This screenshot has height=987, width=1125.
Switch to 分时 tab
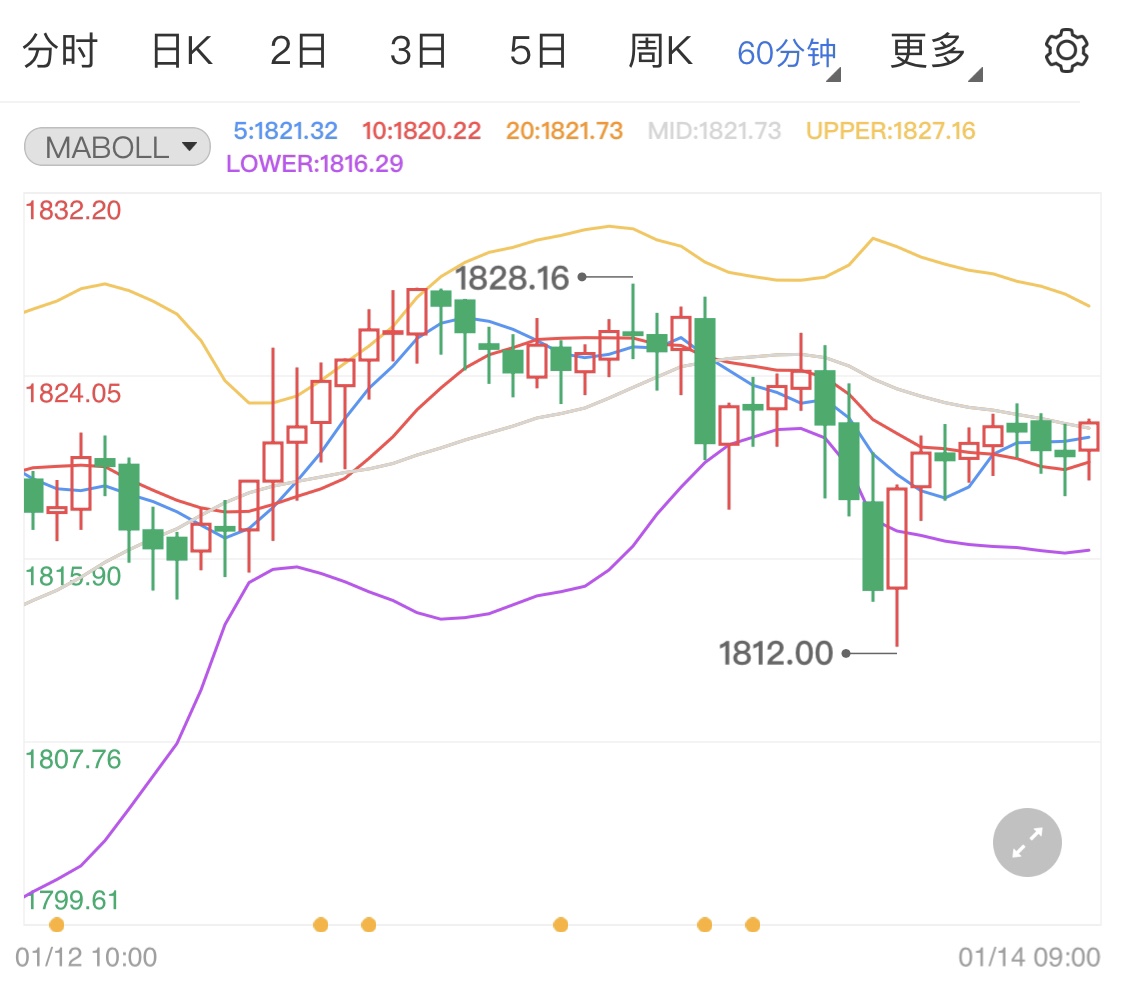[59, 51]
